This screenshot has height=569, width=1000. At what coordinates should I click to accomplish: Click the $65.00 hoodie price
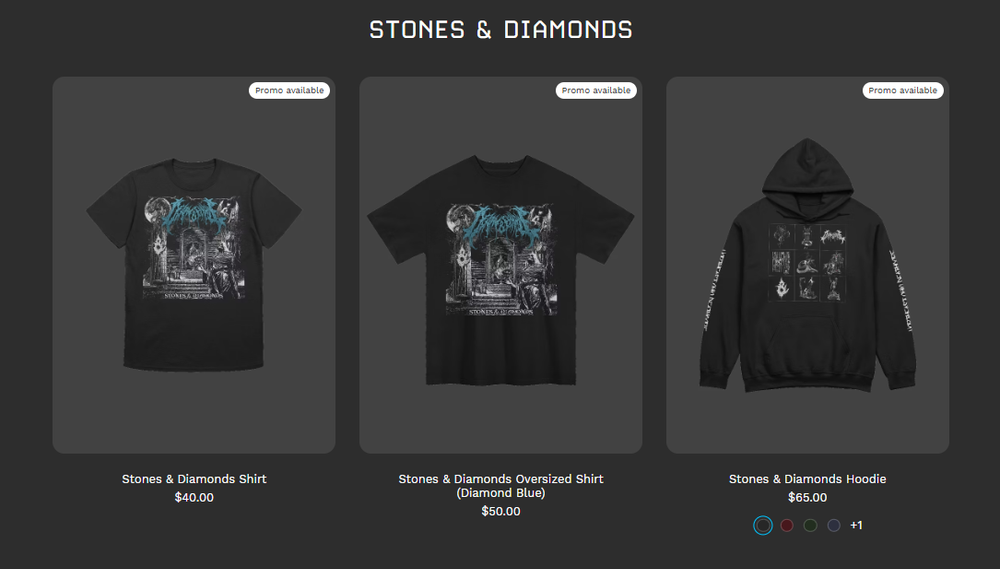[x=807, y=498]
